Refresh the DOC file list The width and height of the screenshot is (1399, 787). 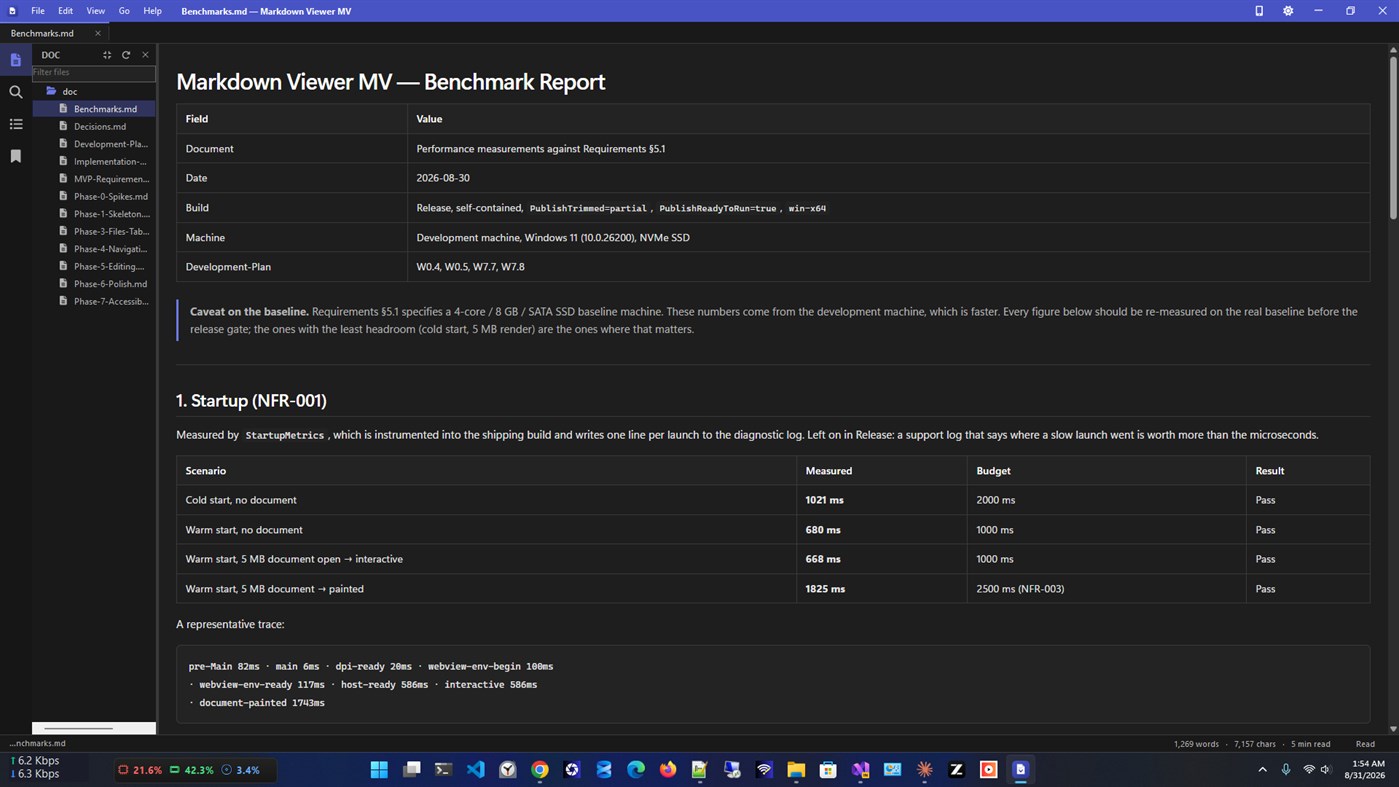click(x=126, y=55)
